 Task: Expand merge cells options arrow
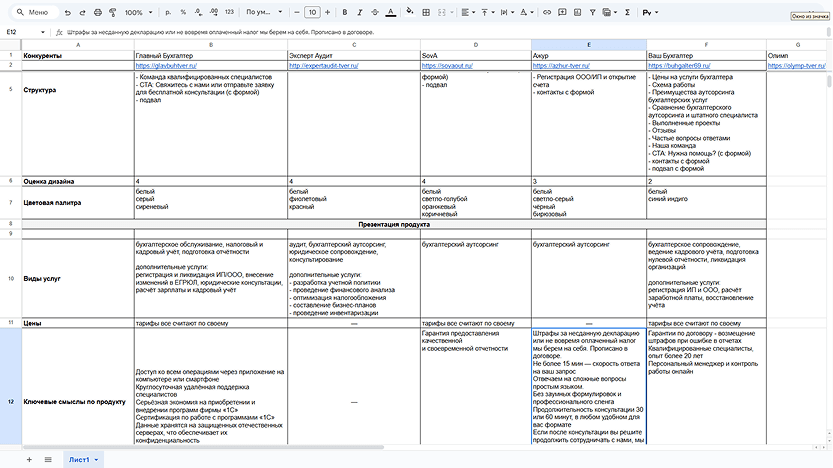coord(452,12)
